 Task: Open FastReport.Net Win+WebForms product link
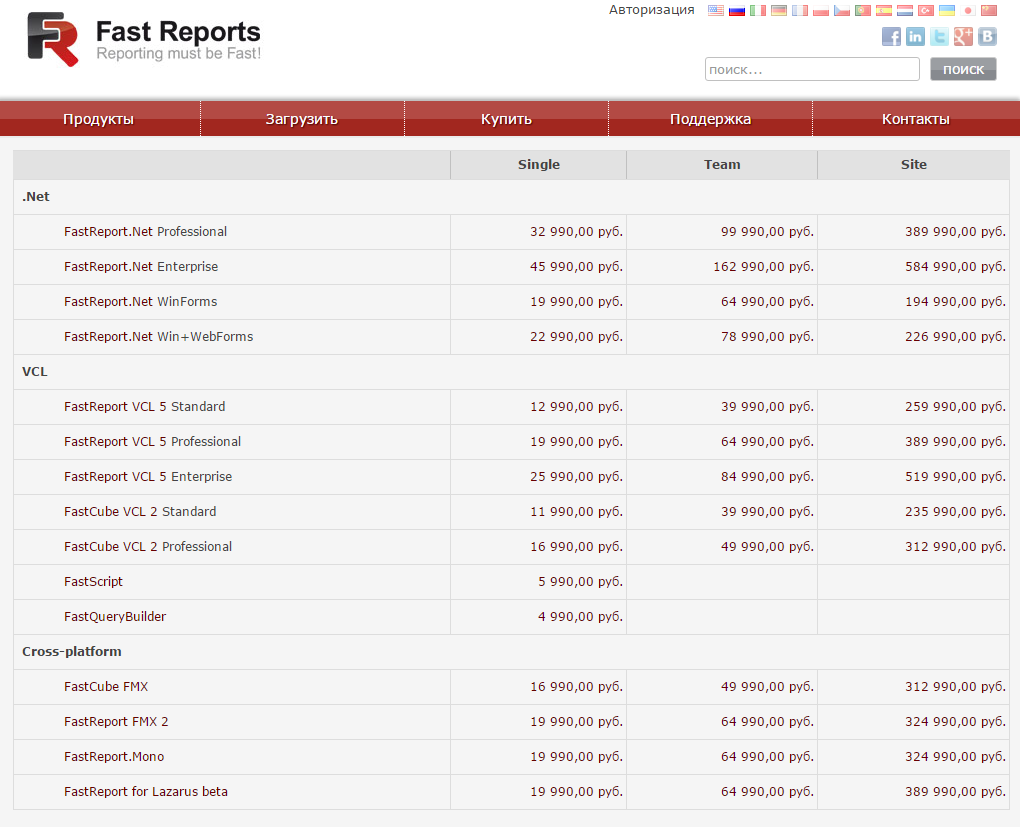[159, 337]
